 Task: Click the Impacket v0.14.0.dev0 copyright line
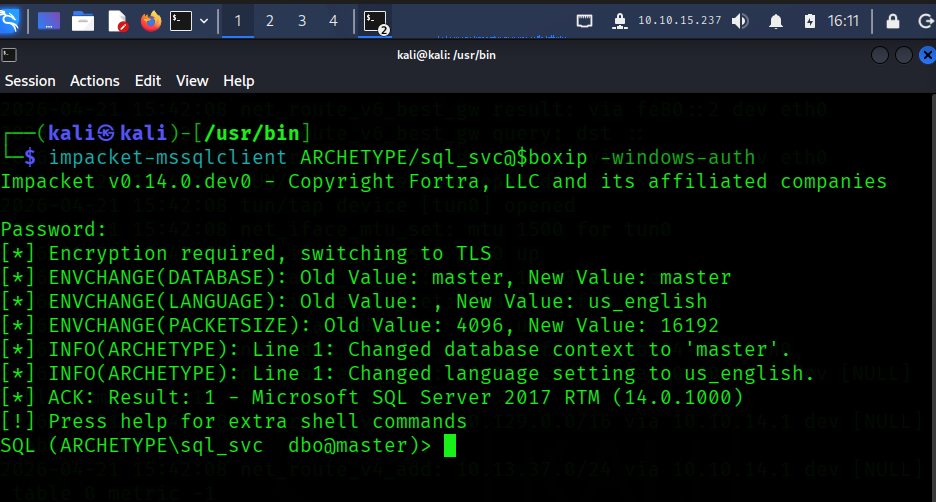tap(444, 181)
